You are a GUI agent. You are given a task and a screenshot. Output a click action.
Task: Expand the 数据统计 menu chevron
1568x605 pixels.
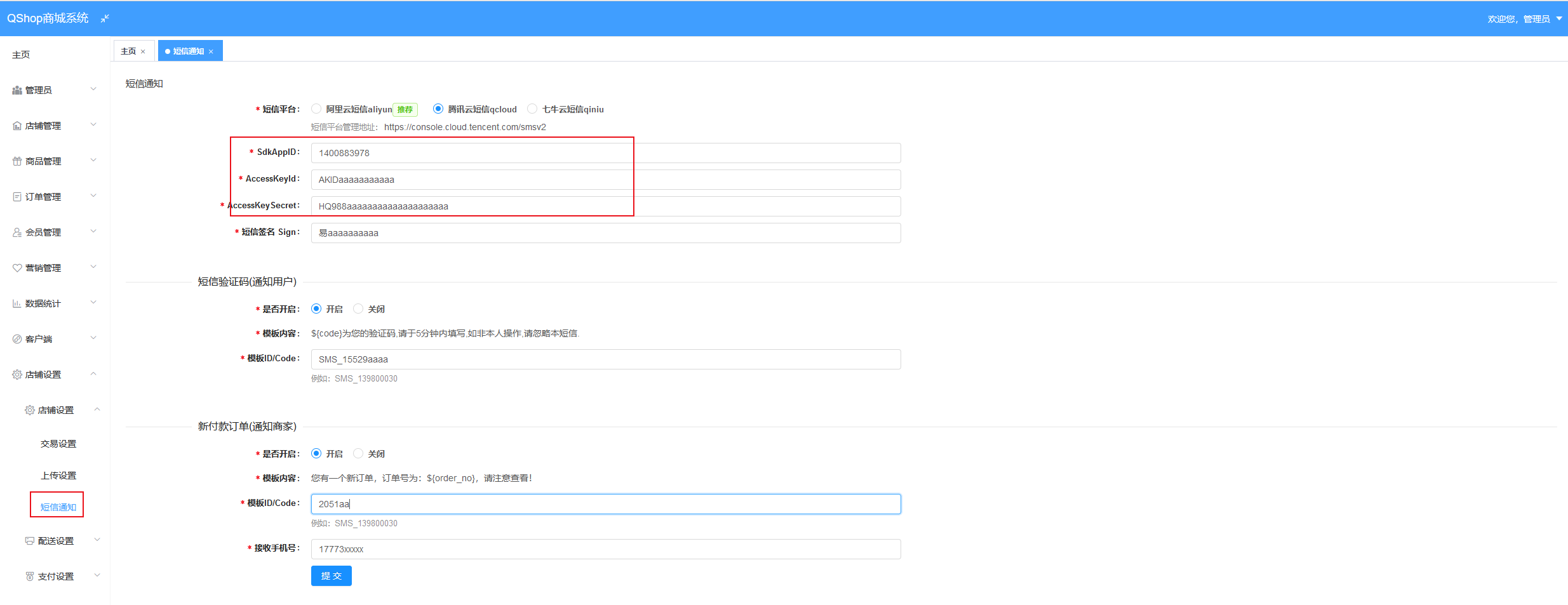coord(93,302)
